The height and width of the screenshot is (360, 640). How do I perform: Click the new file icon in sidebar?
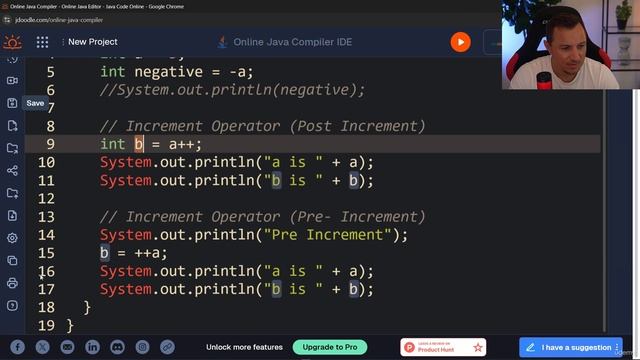pos(12,126)
